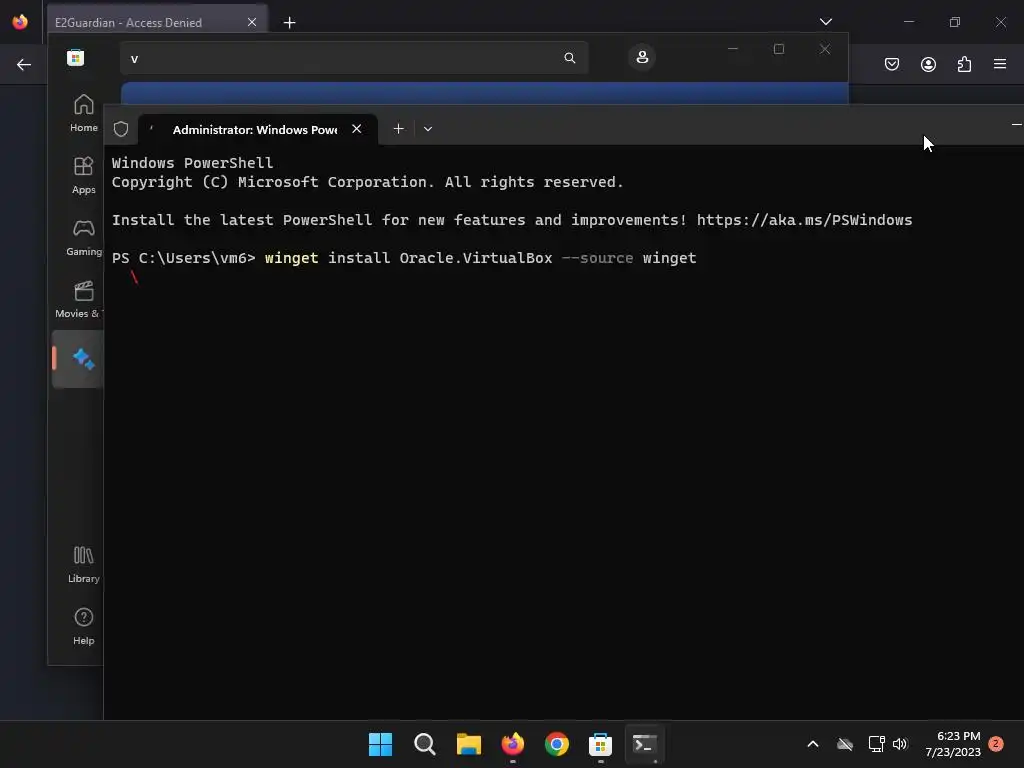Minimize the Microsoft Store window
Image resolution: width=1024 pixels, height=768 pixels.
[733, 49]
